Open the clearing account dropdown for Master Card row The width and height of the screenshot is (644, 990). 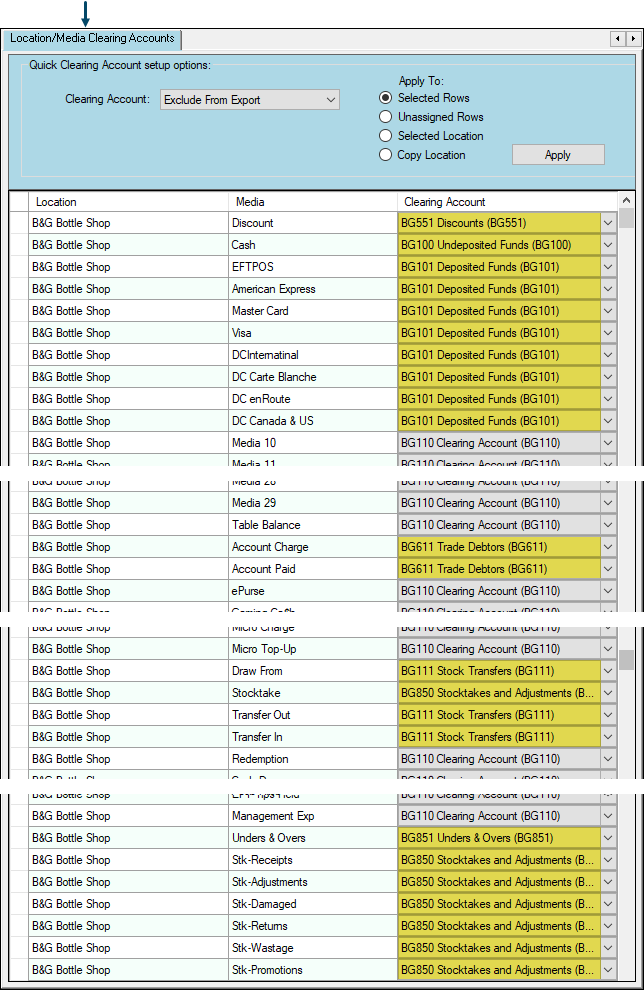(x=608, y=311)
